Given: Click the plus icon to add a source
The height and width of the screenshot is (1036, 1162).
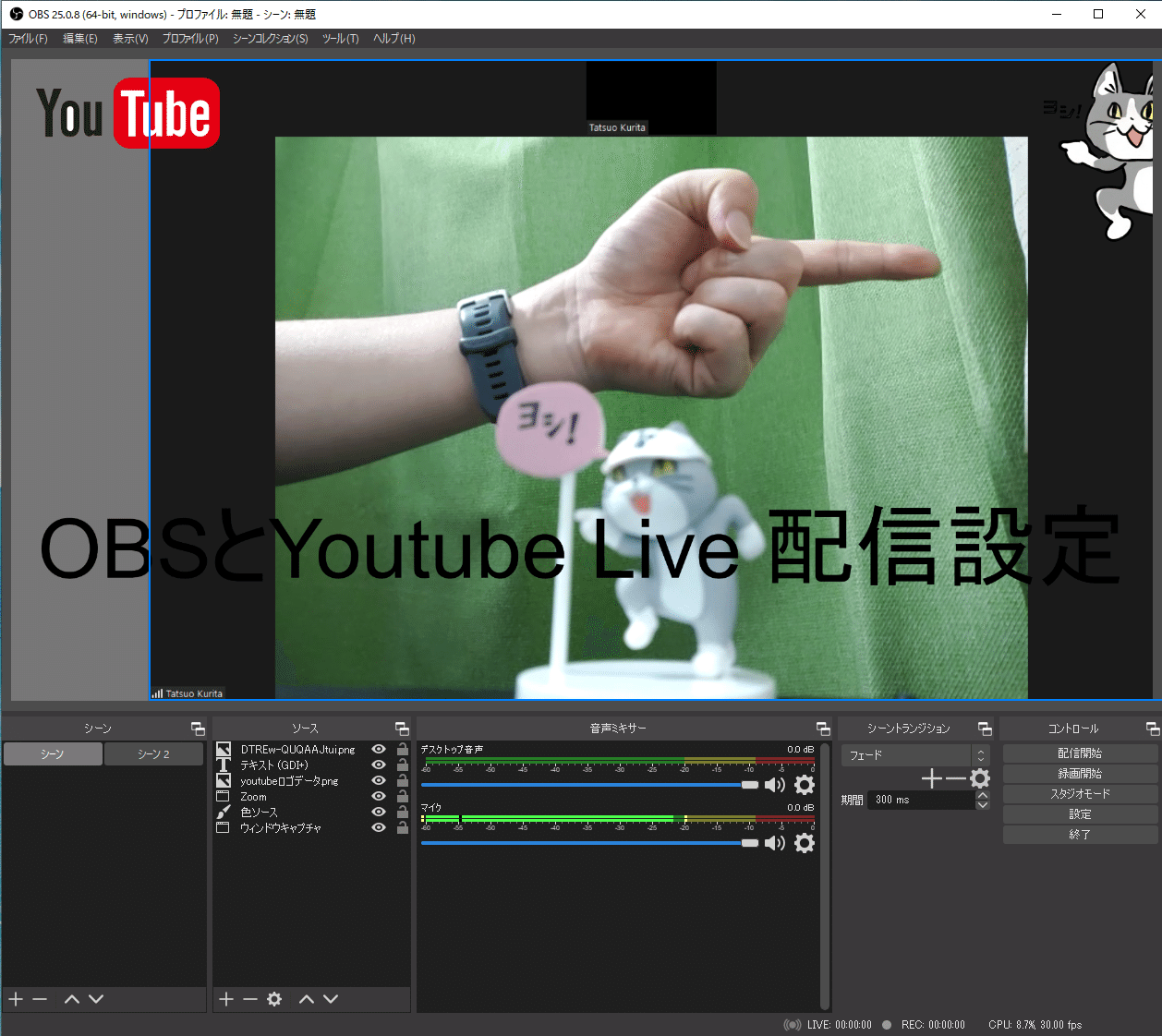Looking at the screenshot, I should pyautogui.click(x=226, y=999).
